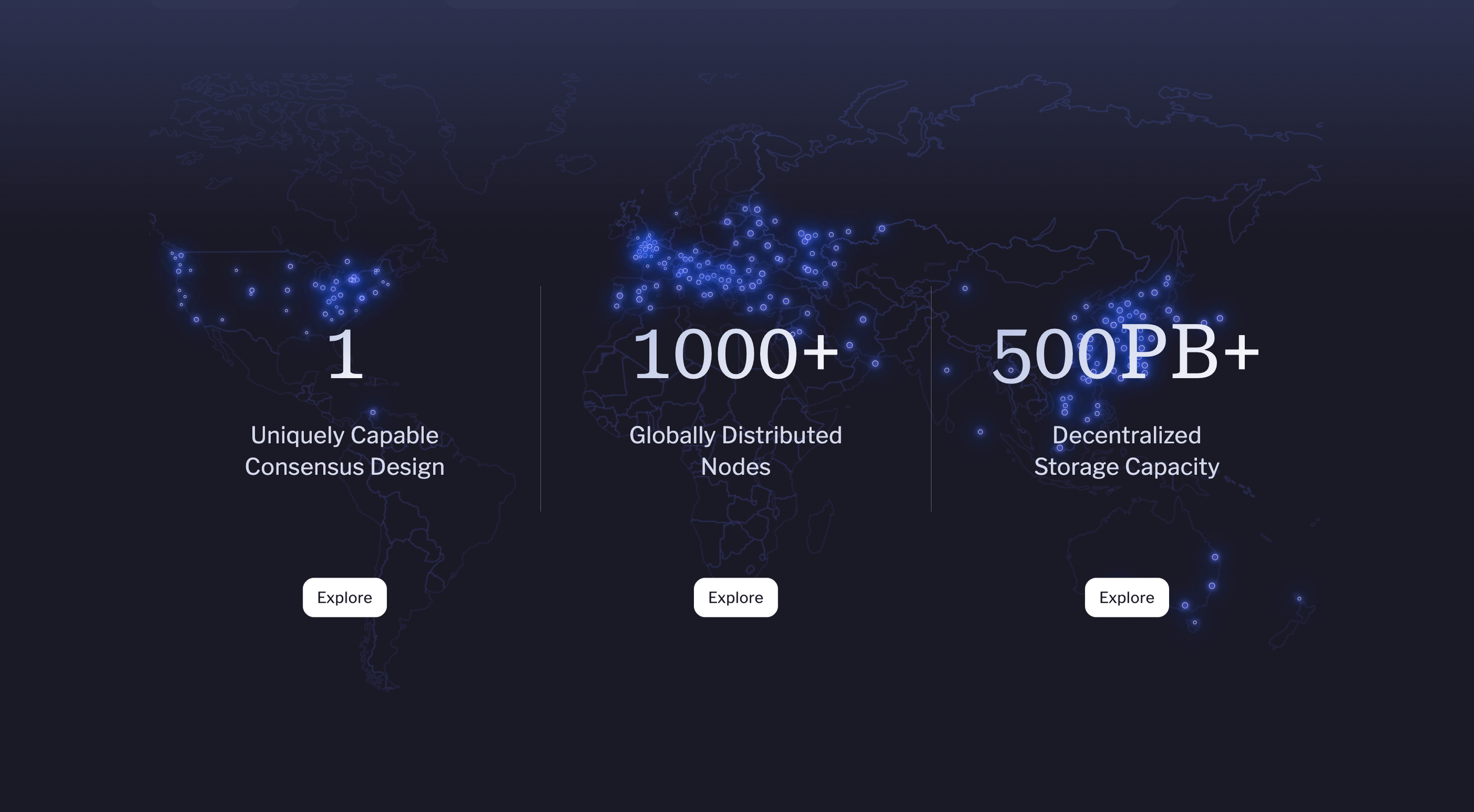
Task: Click the node marker in New Zealand
Action: [1299, 599]
